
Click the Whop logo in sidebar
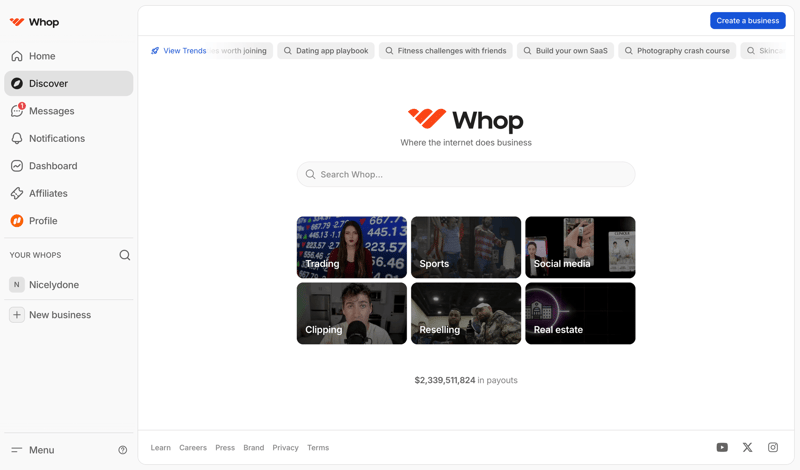(34, 22)
